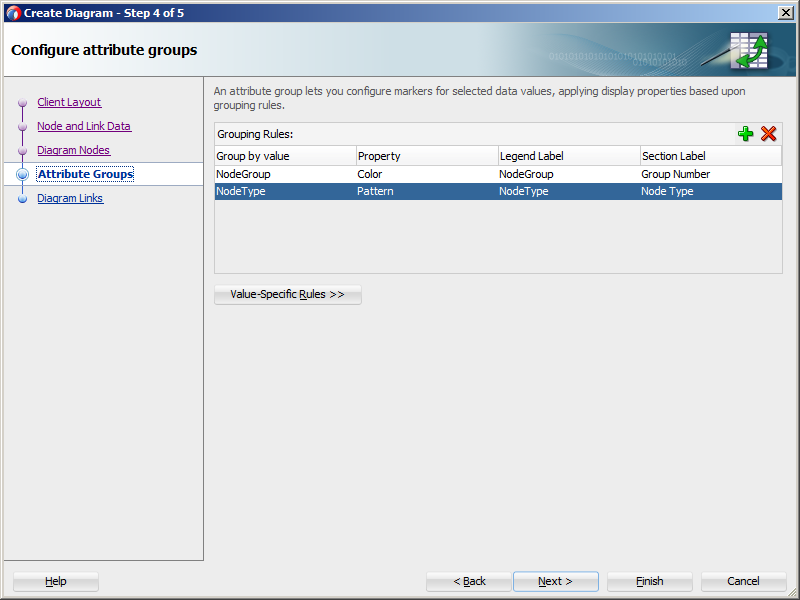Select the Node Type section label cell
The height and width of the screenshot is (600, 800).
click(x=711, y=191)
